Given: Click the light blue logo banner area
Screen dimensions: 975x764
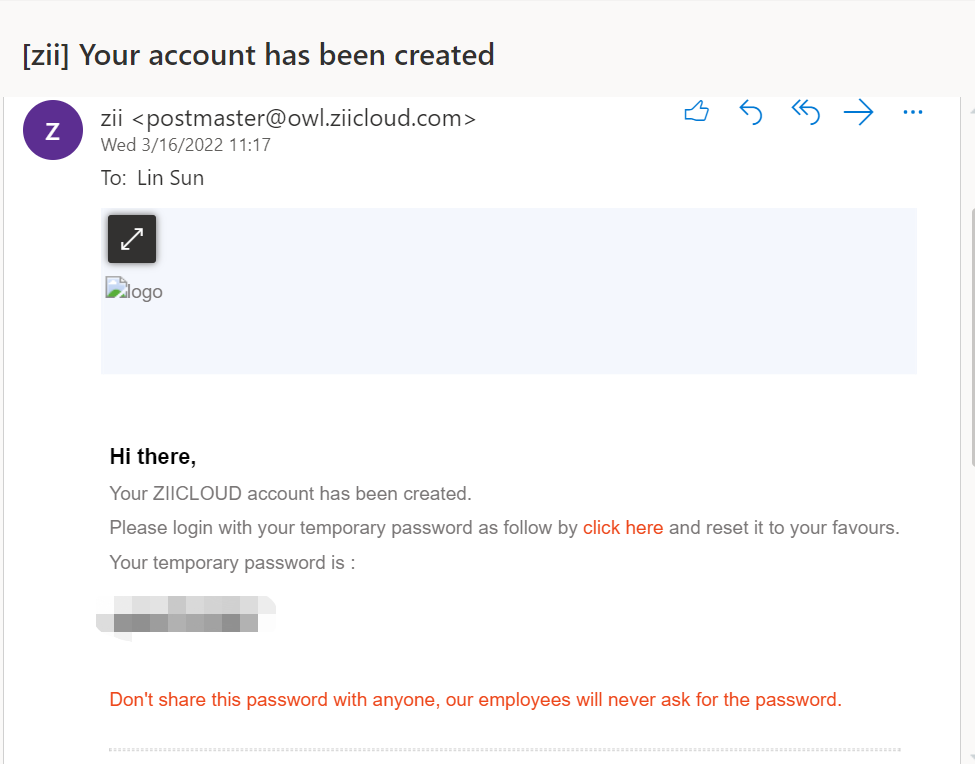Looking at the screenshot, I should 509,291.
